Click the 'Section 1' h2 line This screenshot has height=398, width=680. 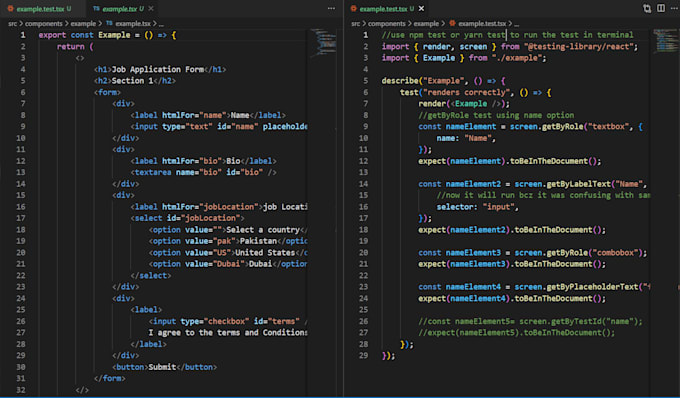click(x=134, y=81)
